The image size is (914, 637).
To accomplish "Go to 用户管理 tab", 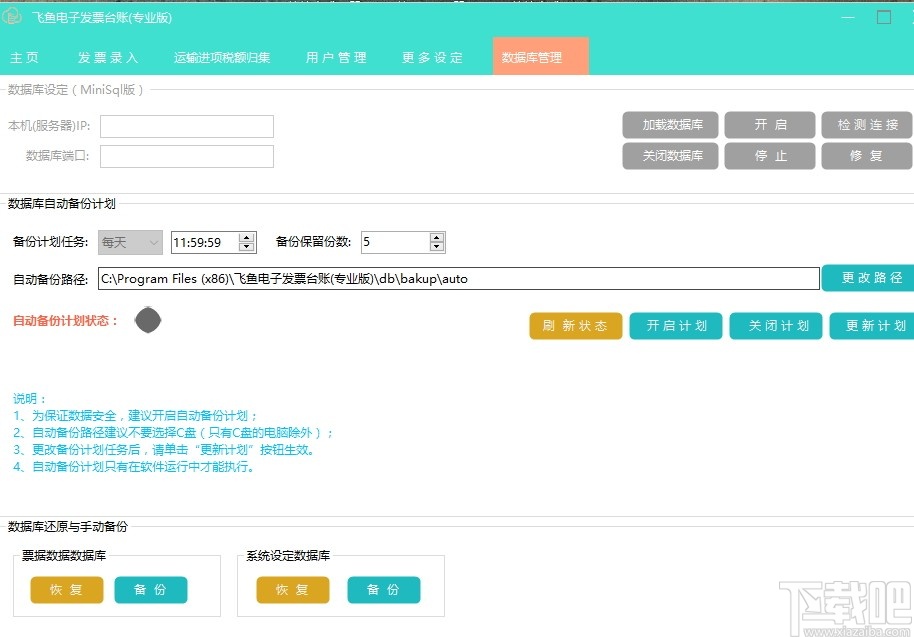I will point(336,57).
